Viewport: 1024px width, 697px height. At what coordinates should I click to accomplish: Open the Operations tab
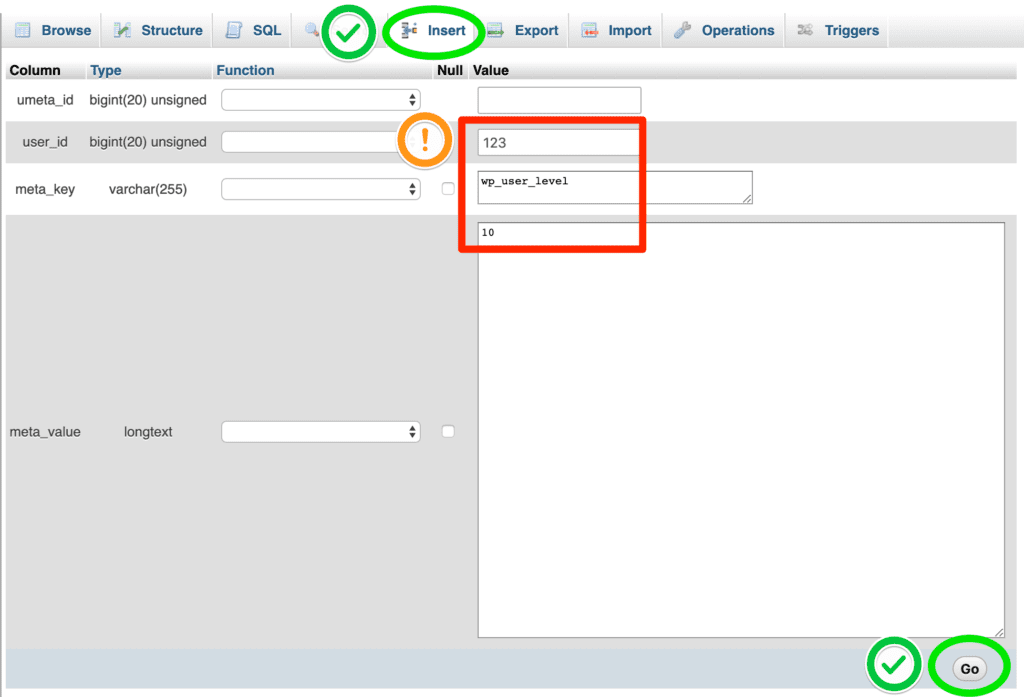[737, 30]
